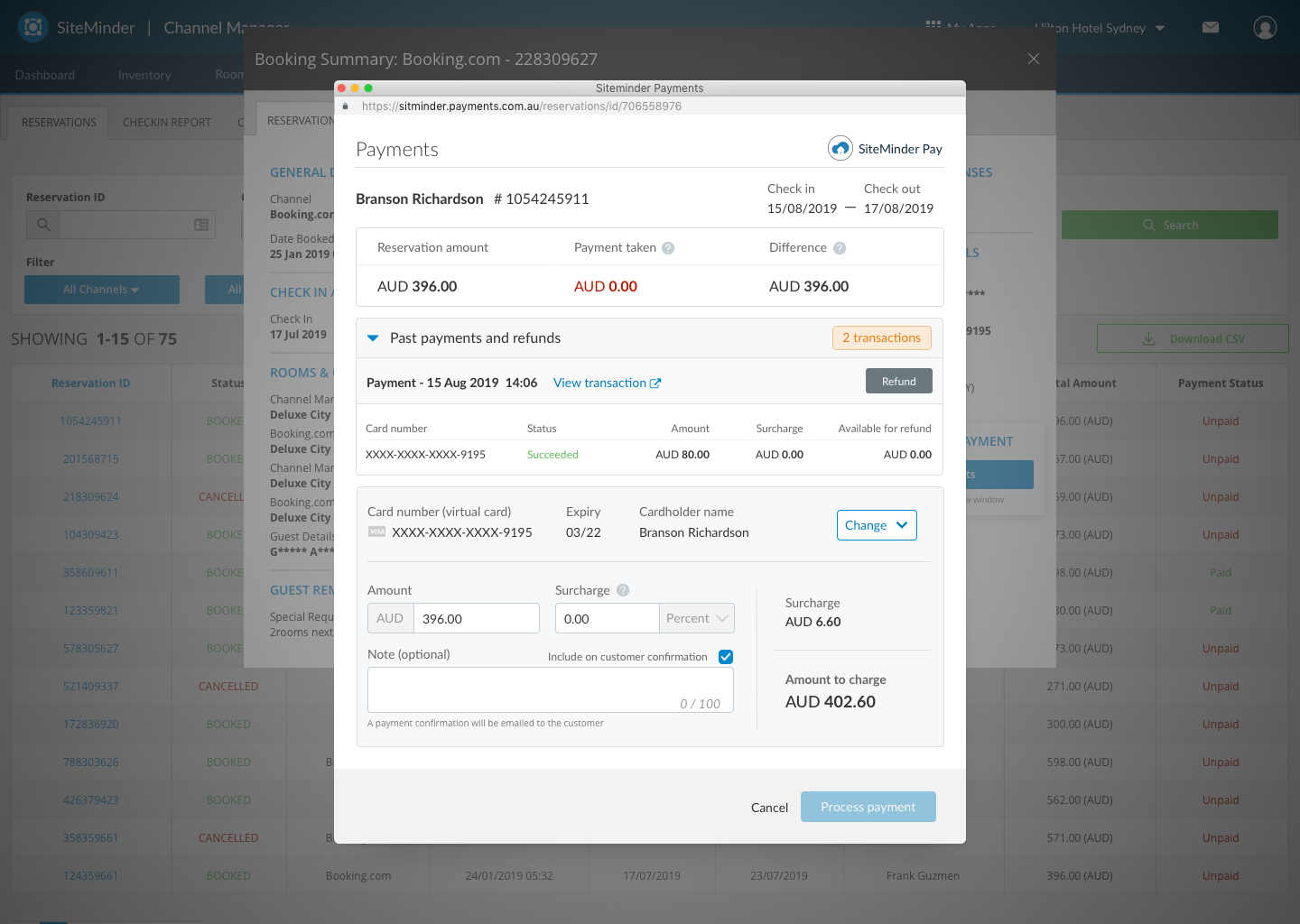The height and width of the screenshot is (924, 1300).
Task: Collapse Past payments and refunds section
Action: [373, 338]
